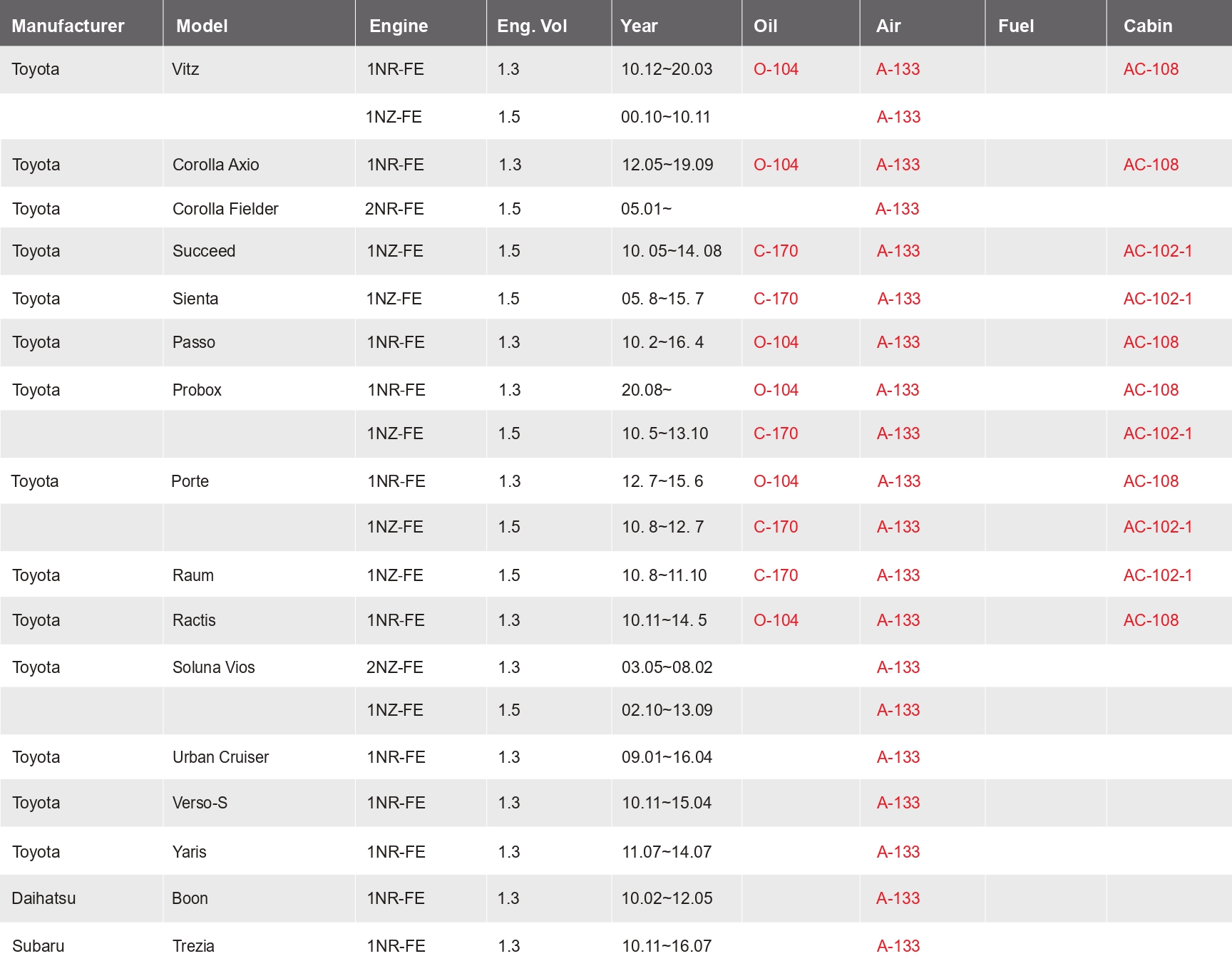The image size is (1232, 976).
Task: Click A-133 air filter for Corolla Fielder
Action: pyautogui.click(x=898, y=209)
